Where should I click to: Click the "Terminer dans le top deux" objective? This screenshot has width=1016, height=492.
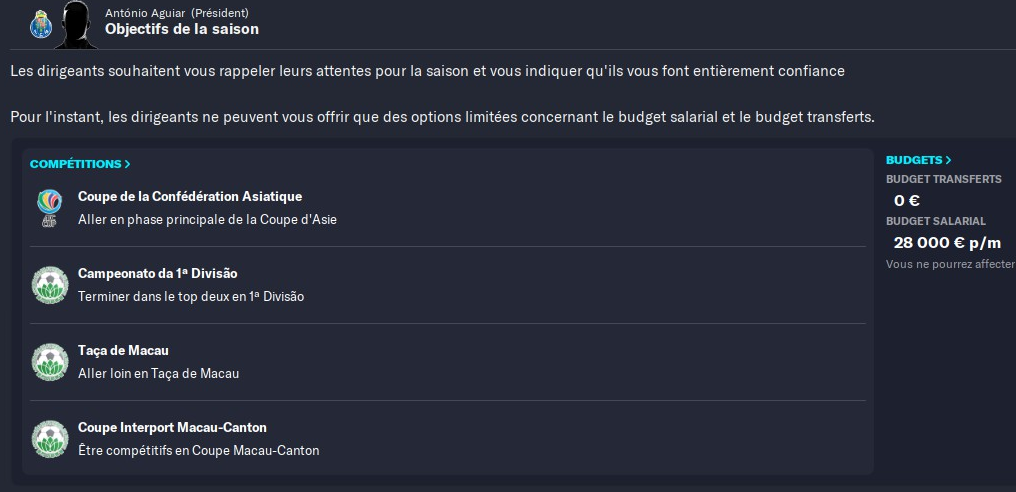pos(191,296)
